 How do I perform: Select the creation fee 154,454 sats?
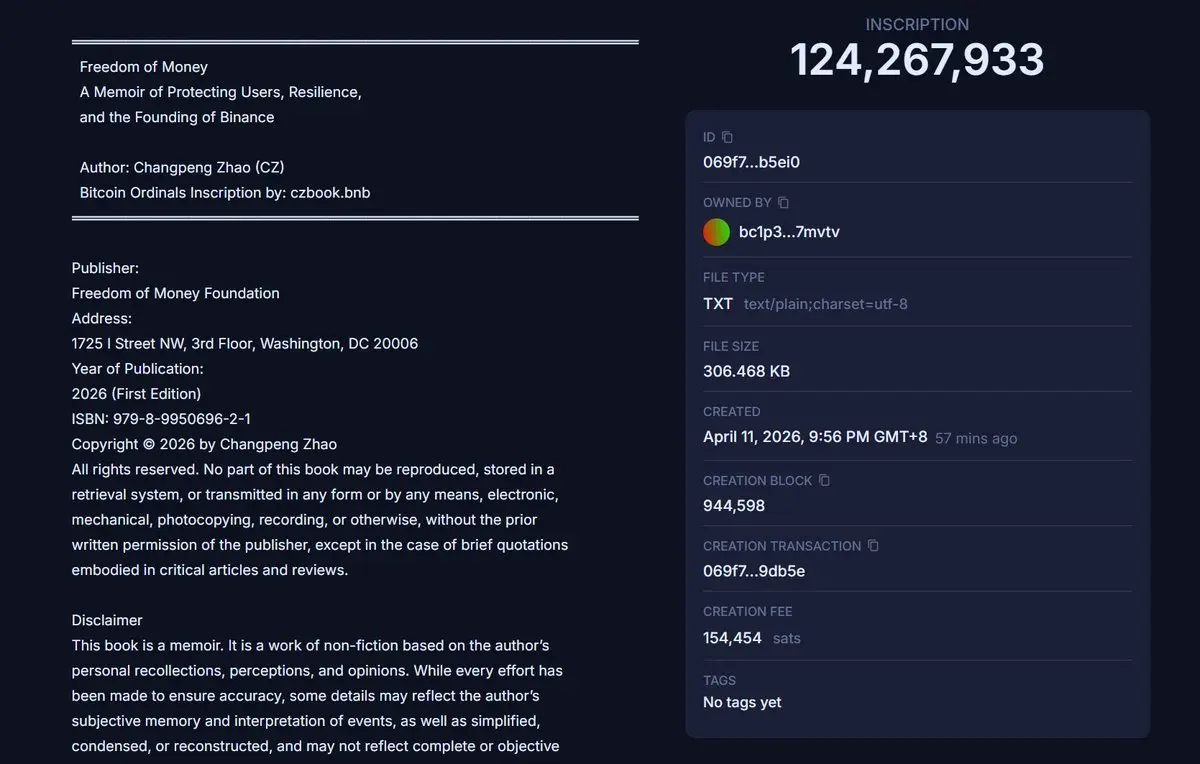(752, 638)
